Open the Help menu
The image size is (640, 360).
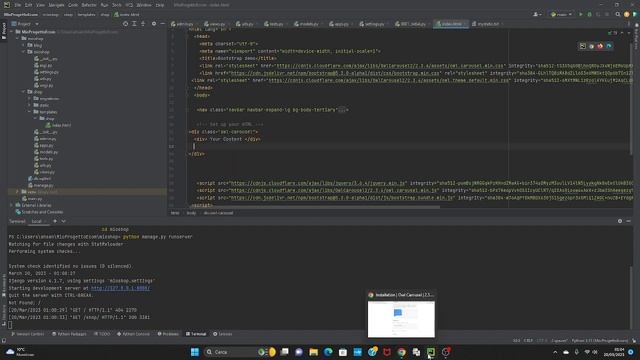tap(160, 5)
